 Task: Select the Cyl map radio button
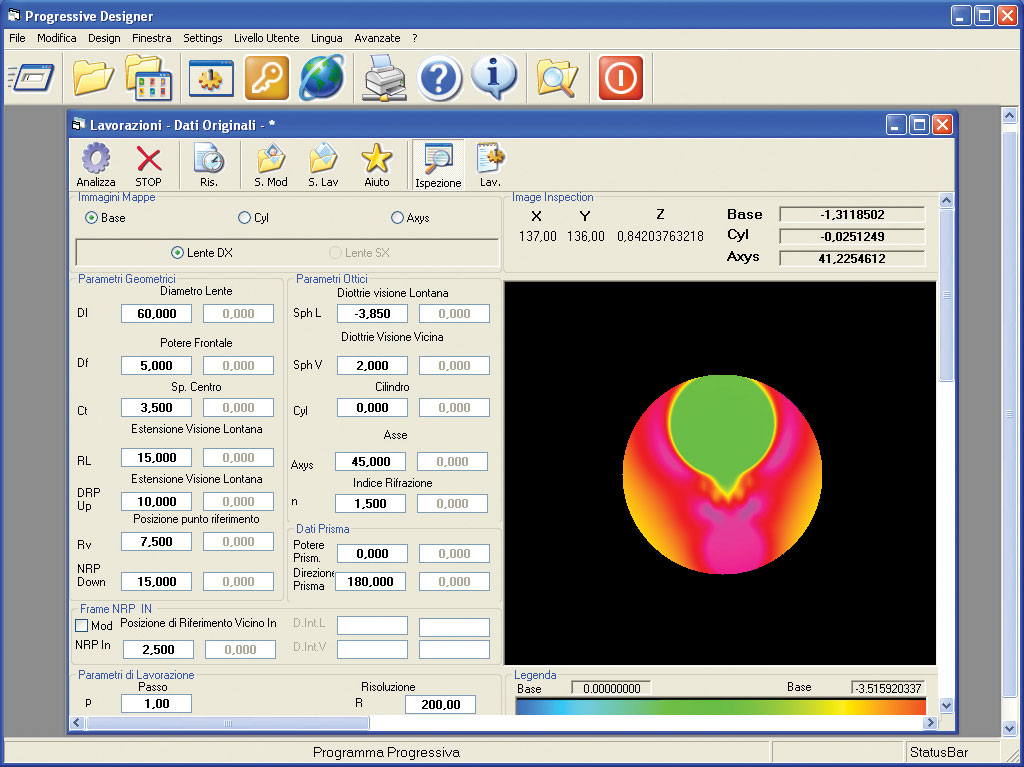245,218
